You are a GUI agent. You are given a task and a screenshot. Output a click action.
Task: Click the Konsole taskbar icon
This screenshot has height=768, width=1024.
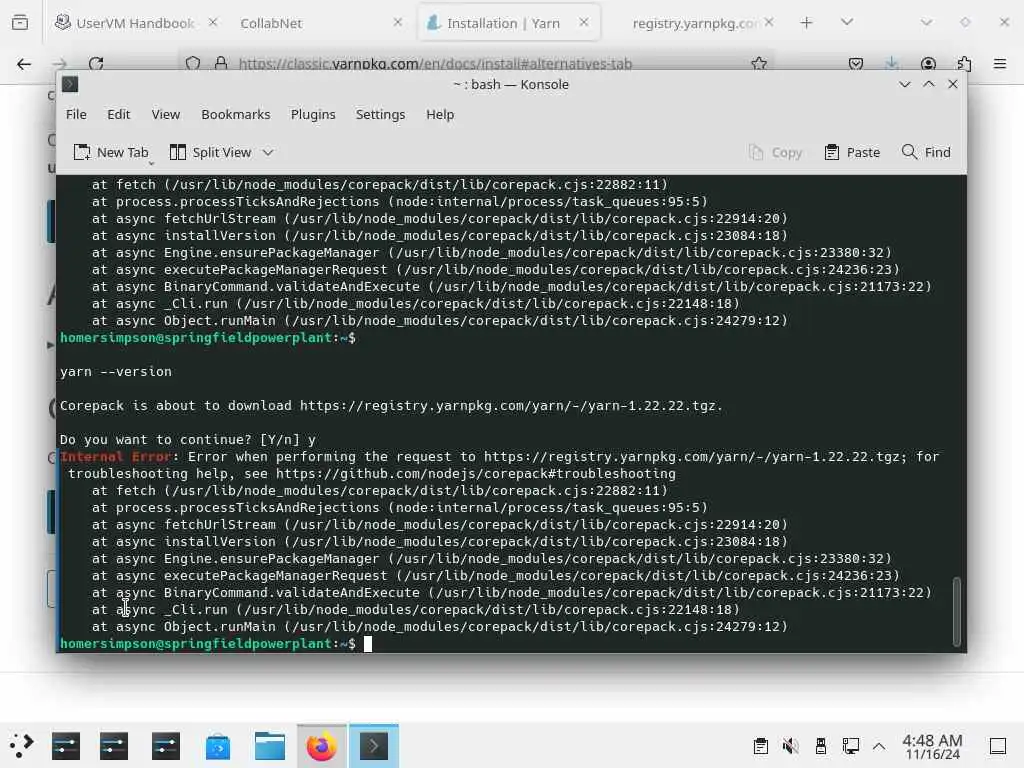tap(374, 746)
